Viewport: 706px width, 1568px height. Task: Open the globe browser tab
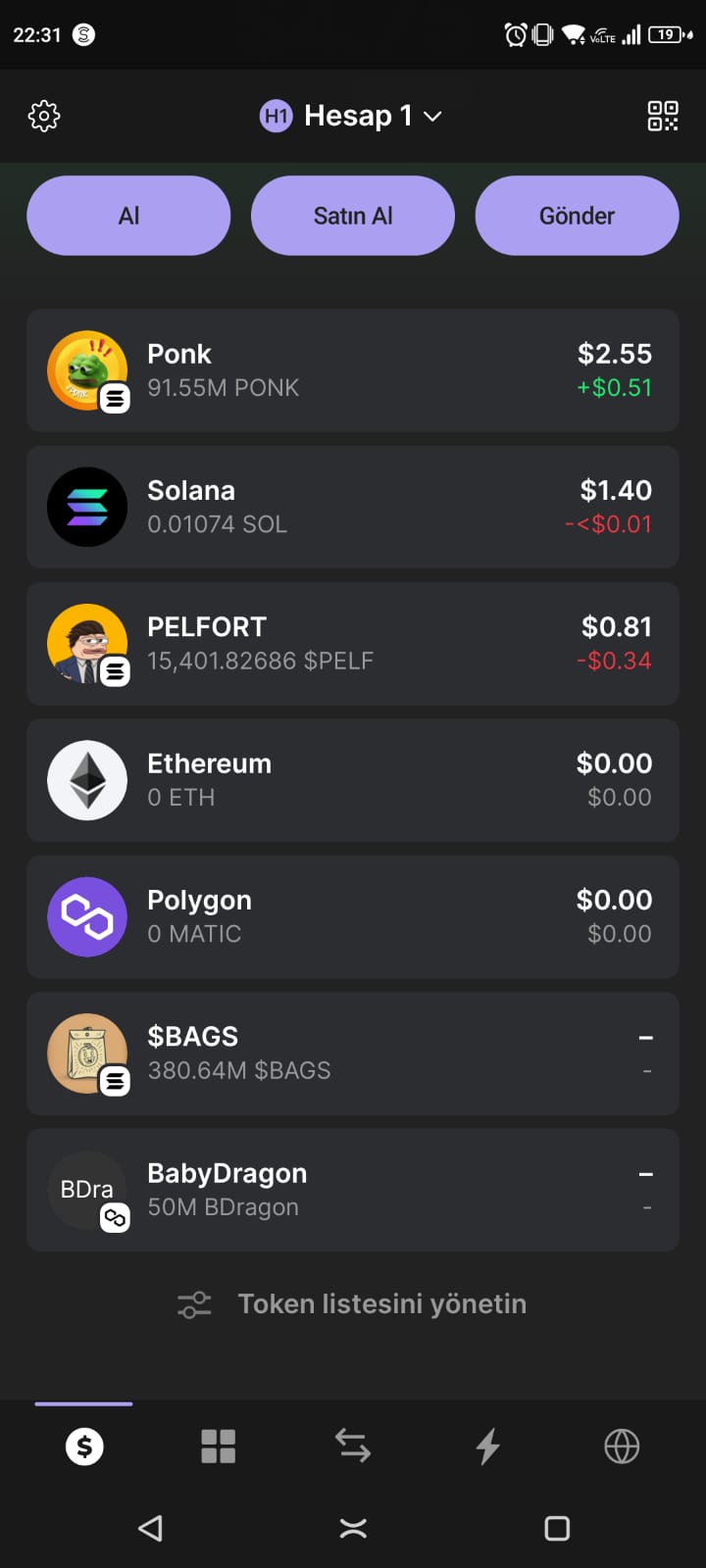click(622, 1446)
